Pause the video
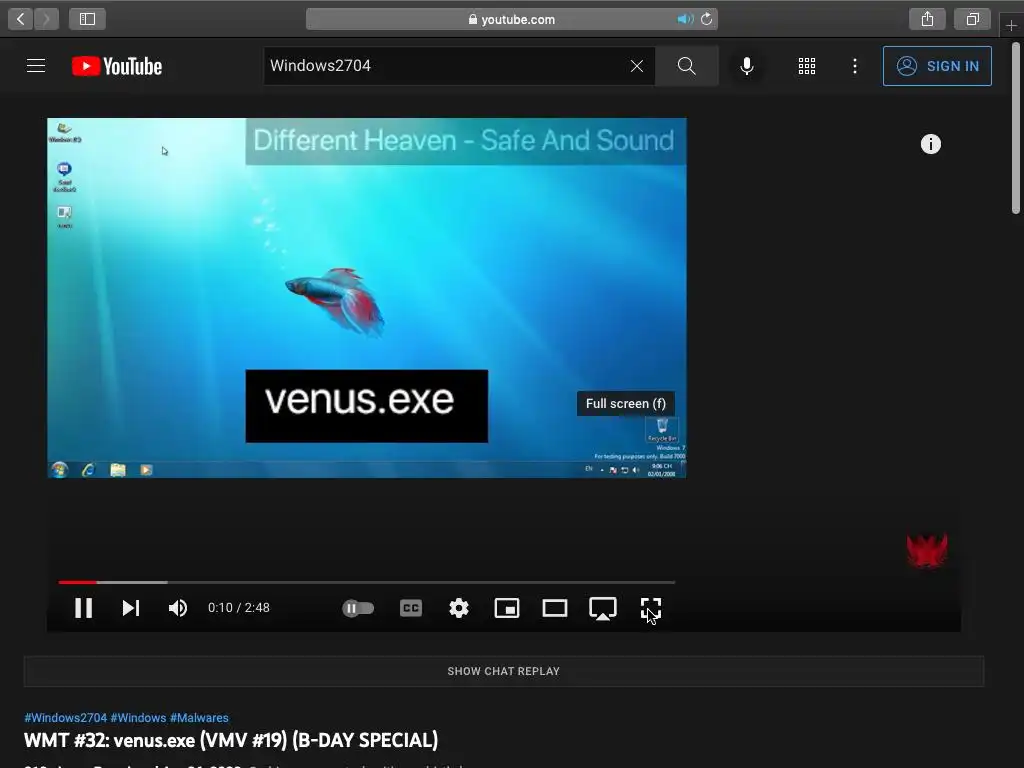 [x=83, y=608]
